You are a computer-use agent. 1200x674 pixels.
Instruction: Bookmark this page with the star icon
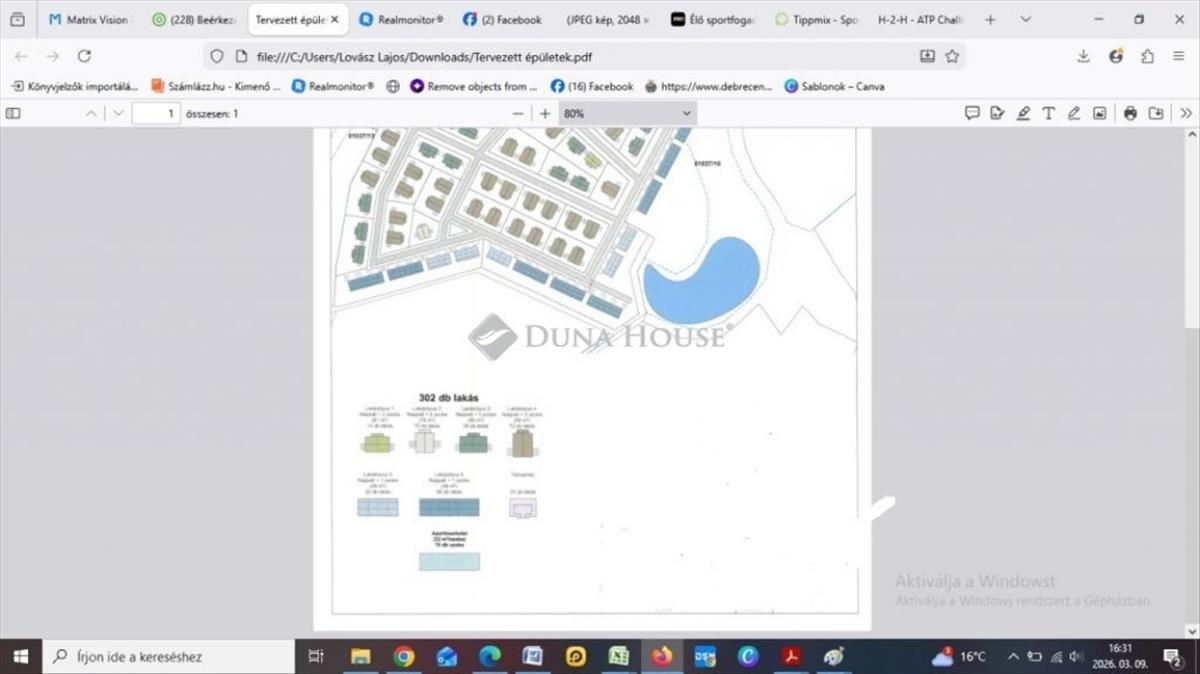952,56
